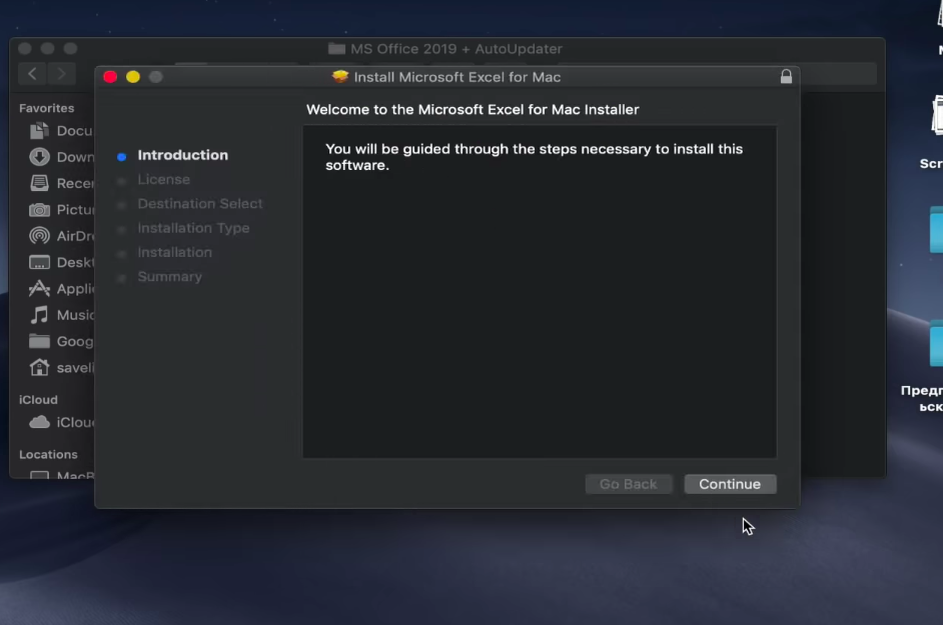Go back in the Finder window
Image resolution: width=943 pixels, height=625 pixels.
point(32,74)
